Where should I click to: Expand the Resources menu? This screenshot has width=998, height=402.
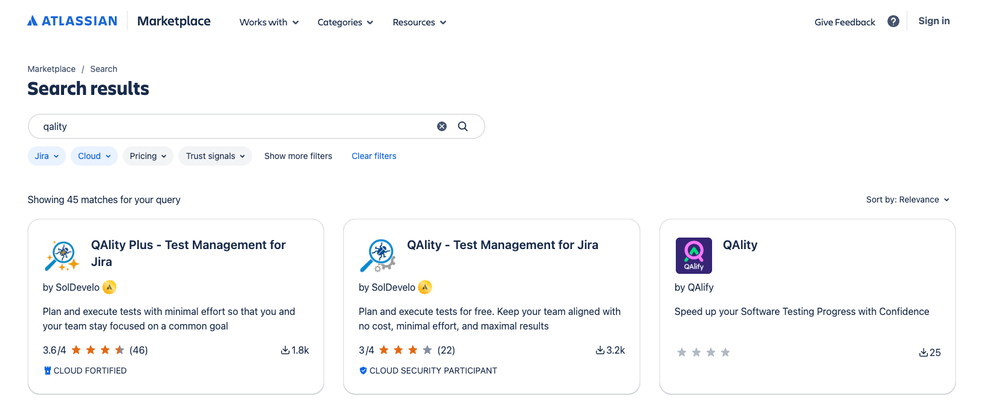[419, 22]
